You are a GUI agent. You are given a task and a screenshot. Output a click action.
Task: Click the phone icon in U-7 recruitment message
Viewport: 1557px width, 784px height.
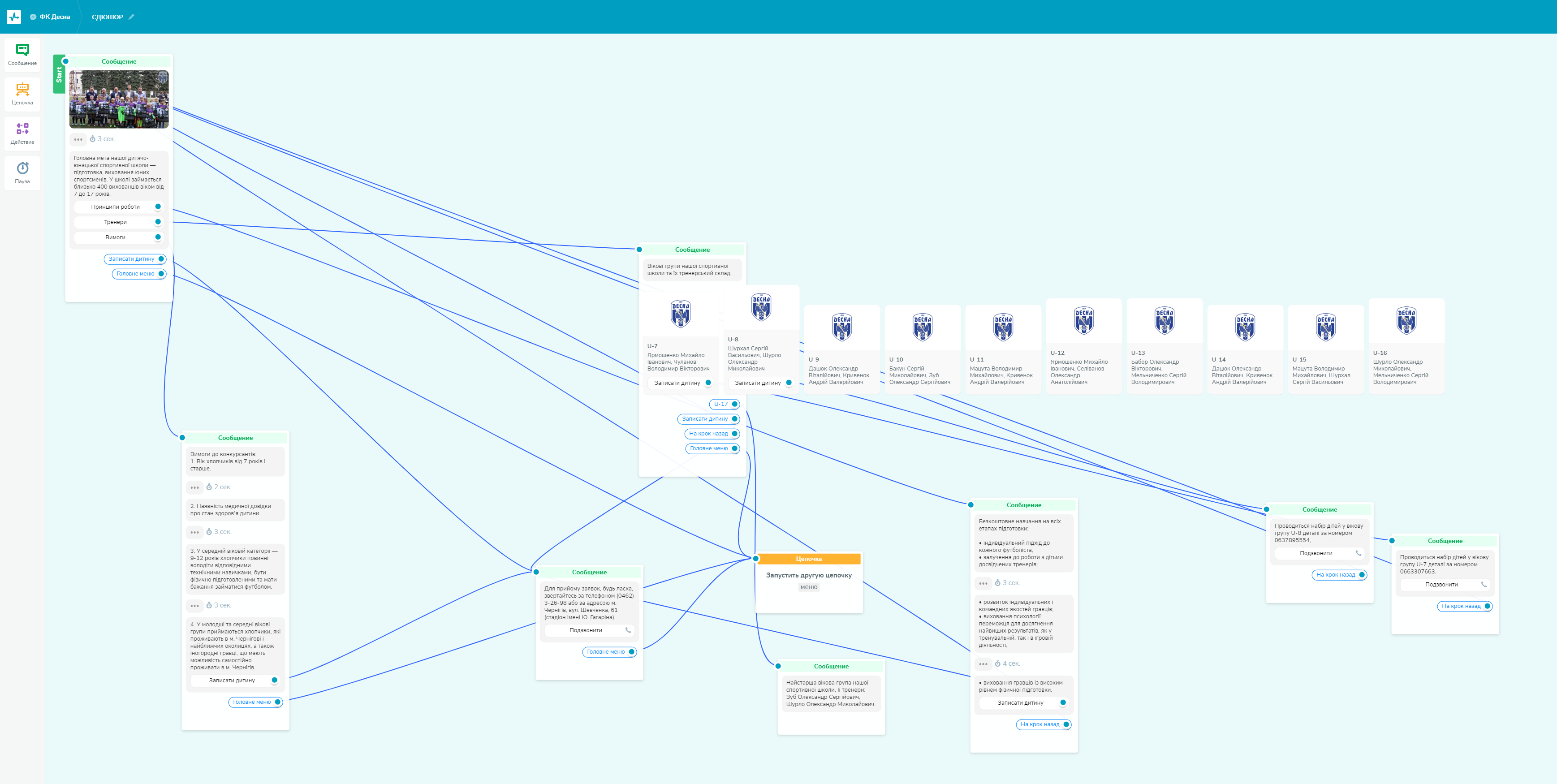point(1484,585)
